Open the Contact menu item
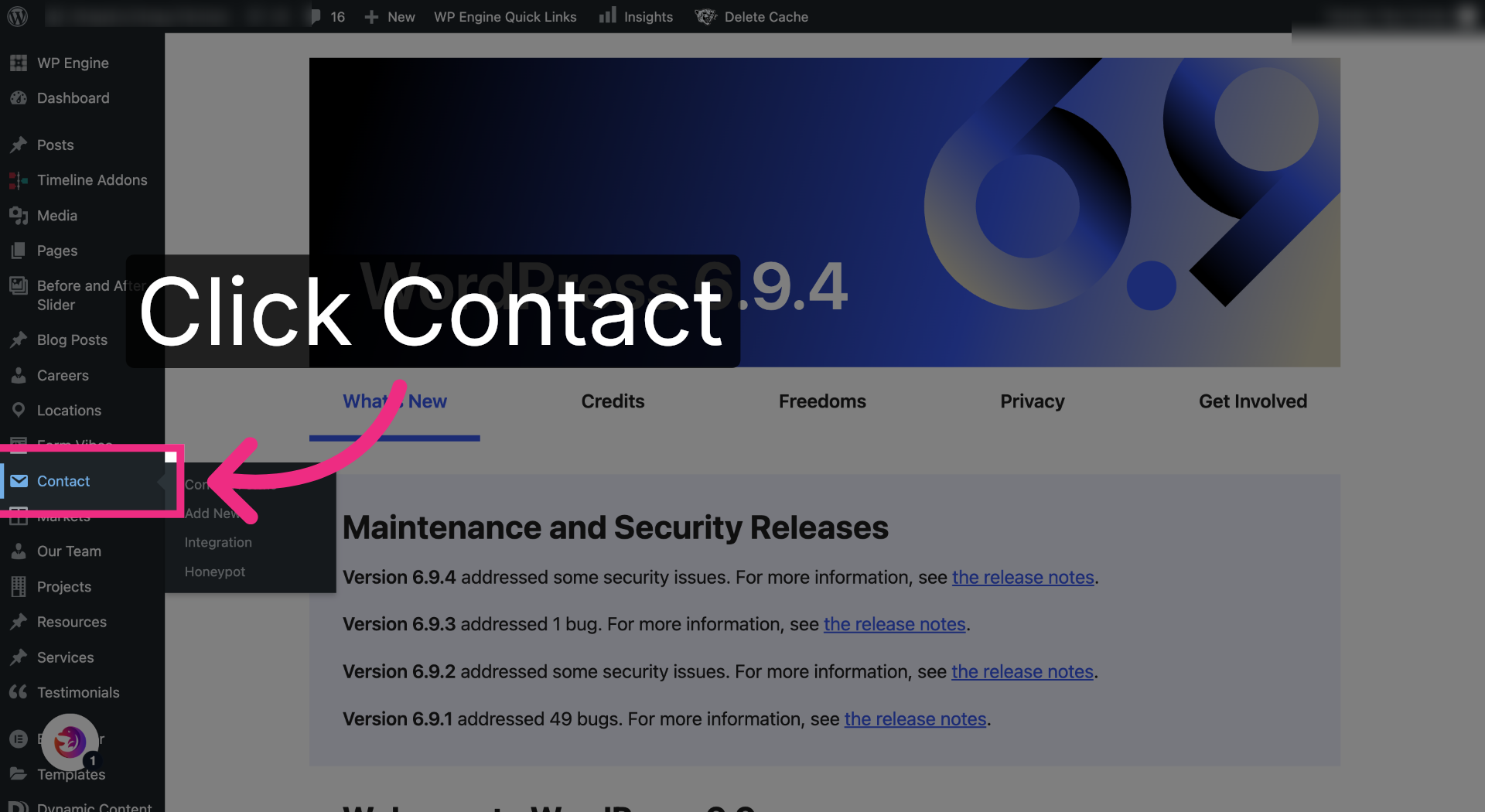 tap(63, 481)
